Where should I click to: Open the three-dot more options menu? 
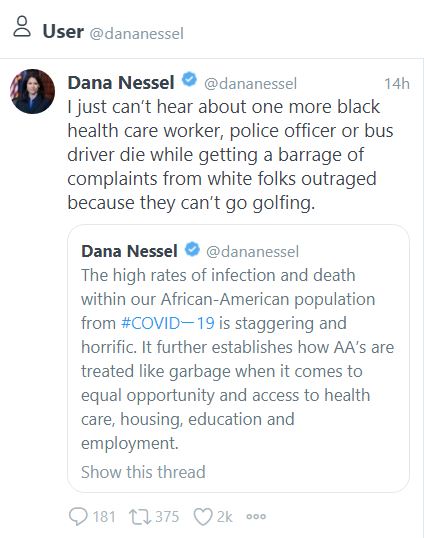tap(256, 516)
